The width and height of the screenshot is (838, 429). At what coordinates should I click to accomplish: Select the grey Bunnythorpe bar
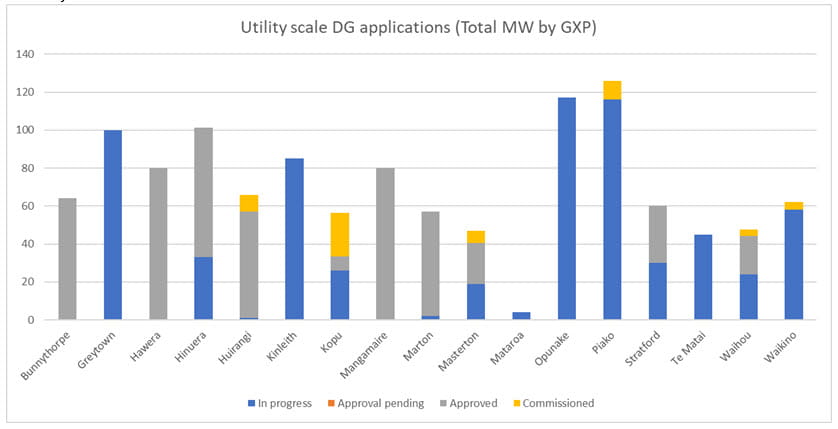coord(67,259)
